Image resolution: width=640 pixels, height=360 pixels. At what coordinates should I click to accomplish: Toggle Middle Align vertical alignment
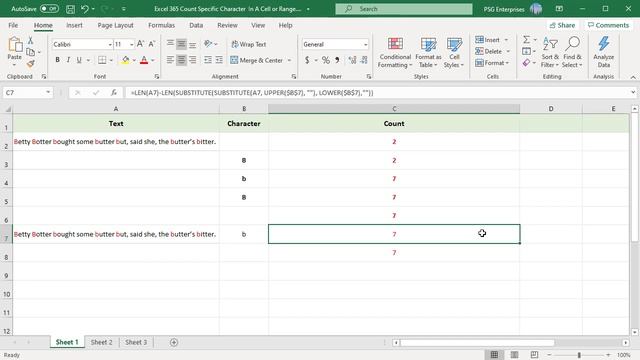pyautogui.click(x=181, y=44)
